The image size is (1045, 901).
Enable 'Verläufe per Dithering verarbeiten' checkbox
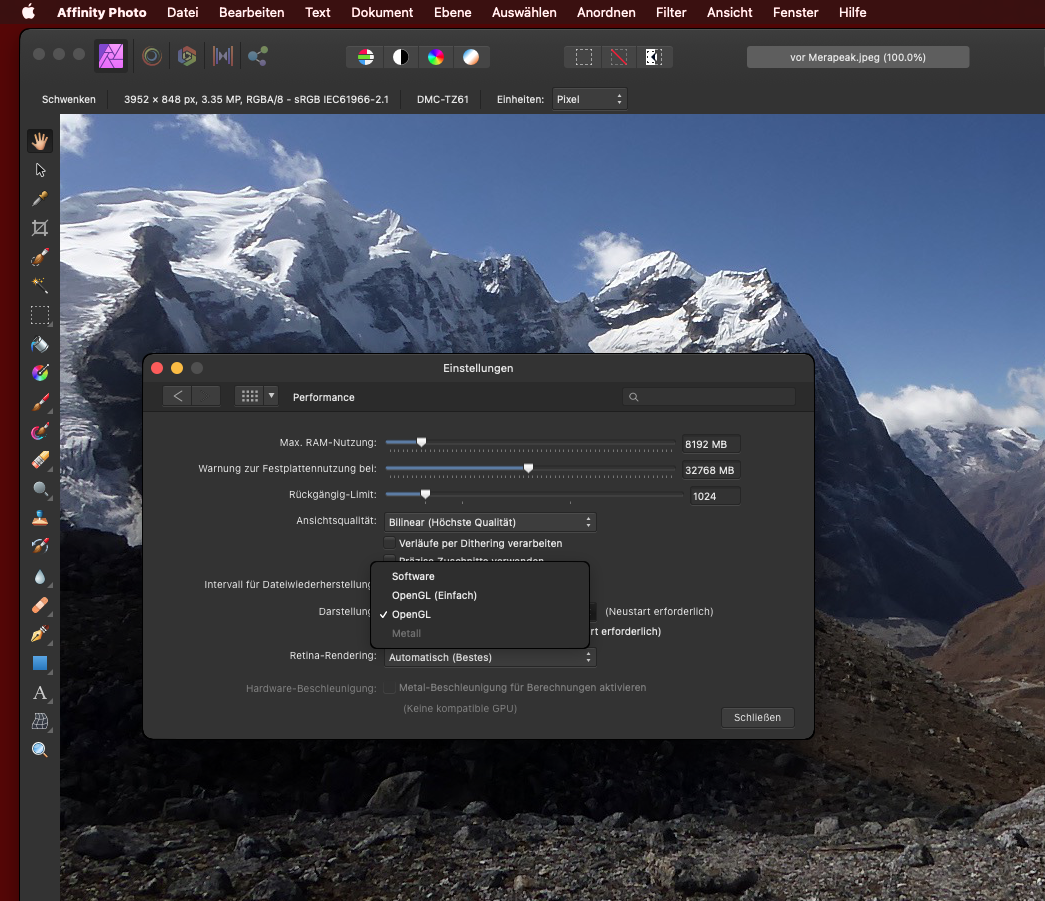click(390, 543)
